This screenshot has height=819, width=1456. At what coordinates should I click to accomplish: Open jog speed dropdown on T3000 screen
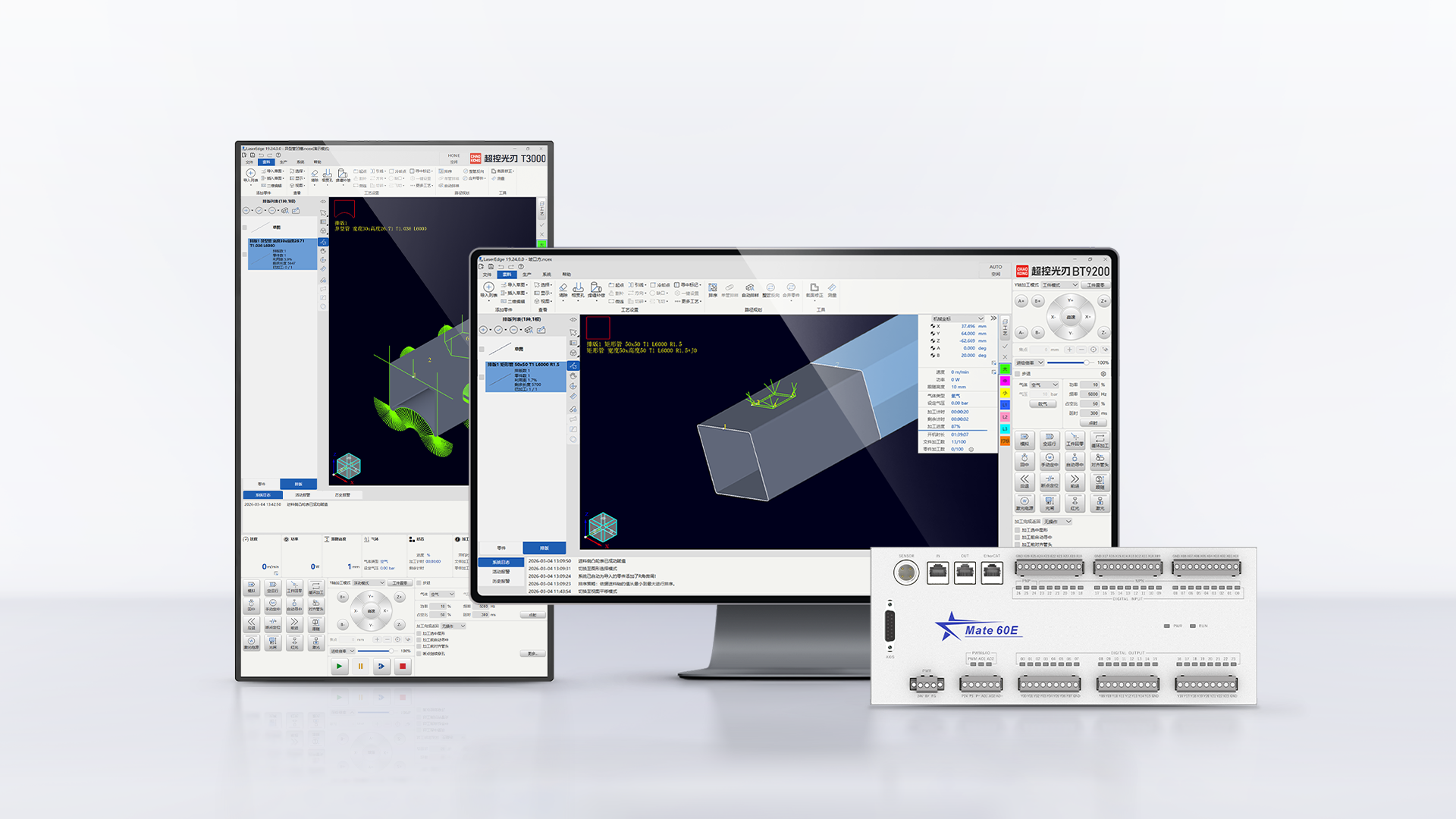(x=342, y=651)
